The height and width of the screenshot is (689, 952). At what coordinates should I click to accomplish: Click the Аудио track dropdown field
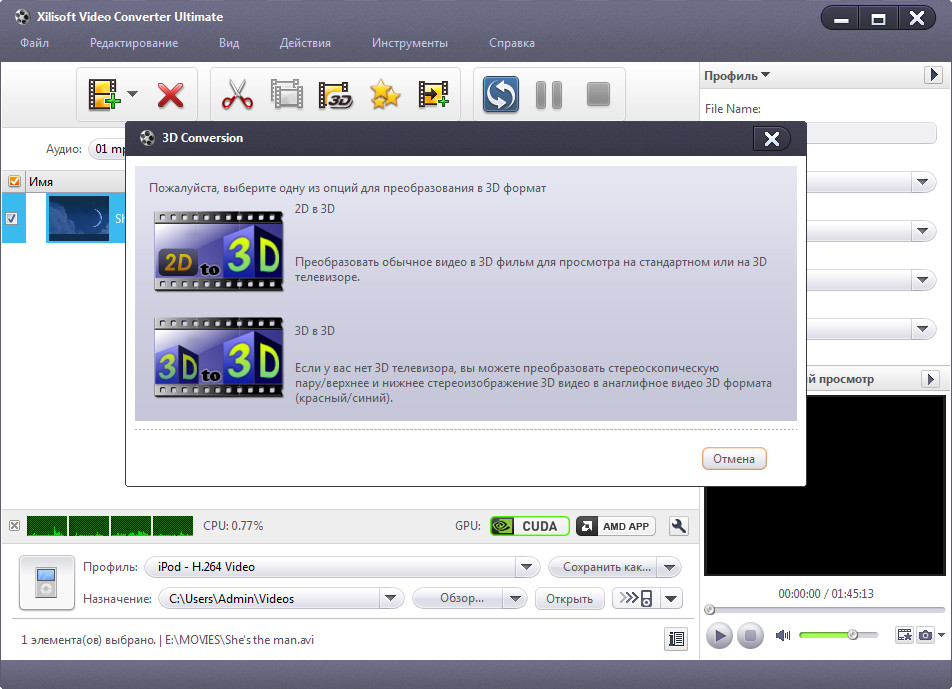tap(107, 149)
